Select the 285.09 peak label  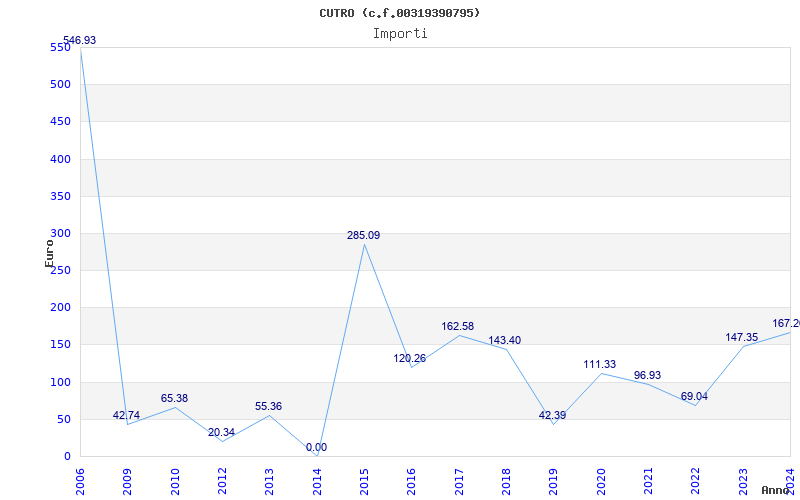point(363,236)
